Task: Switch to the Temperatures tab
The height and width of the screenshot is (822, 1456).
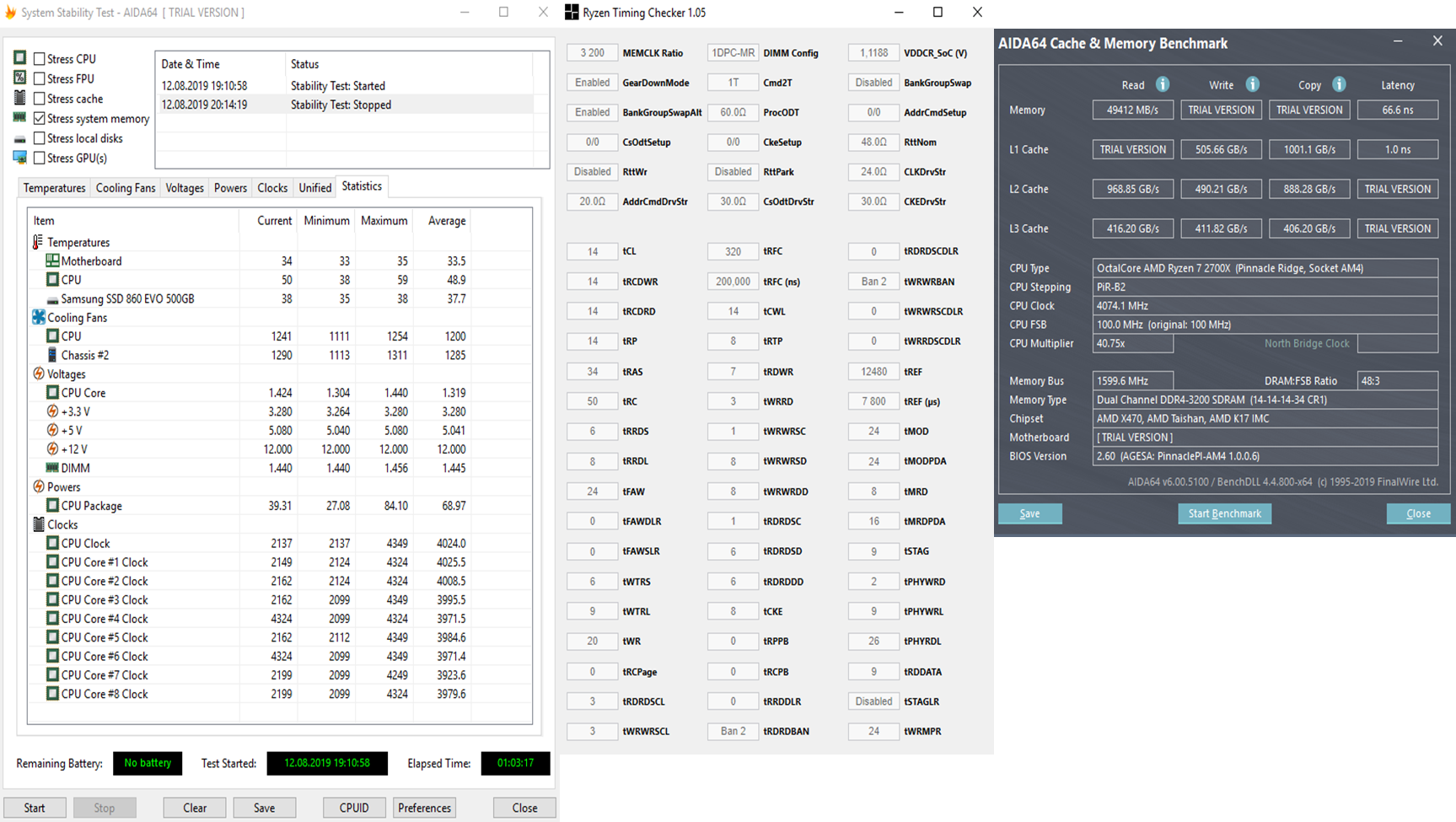Action: pyautogui.click(x=55, y=188)
